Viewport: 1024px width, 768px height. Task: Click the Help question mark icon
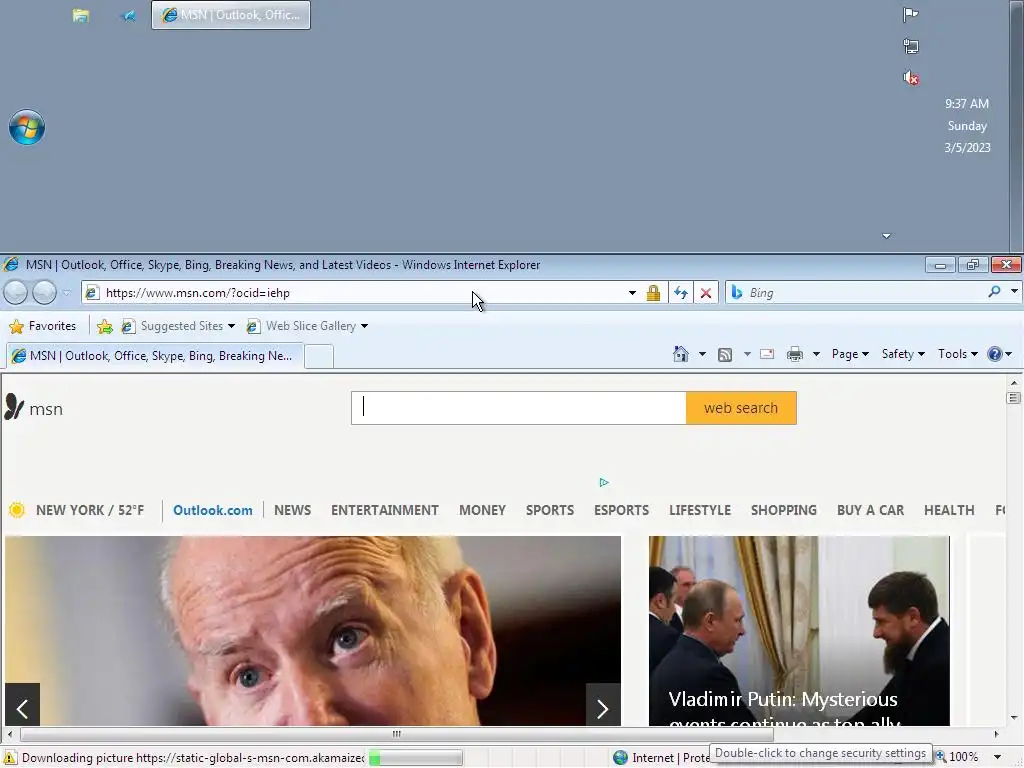pyautogui.click(x=995, y=354)
